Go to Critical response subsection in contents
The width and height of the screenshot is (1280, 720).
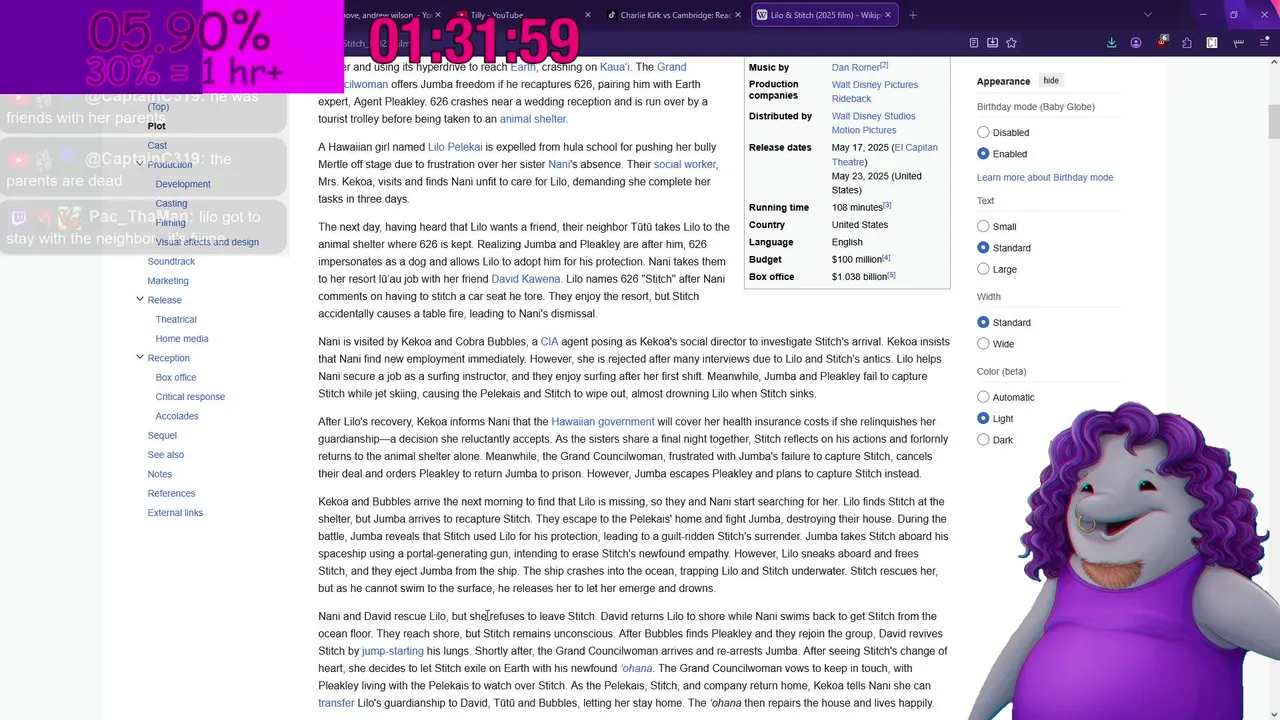click(190, 397)
